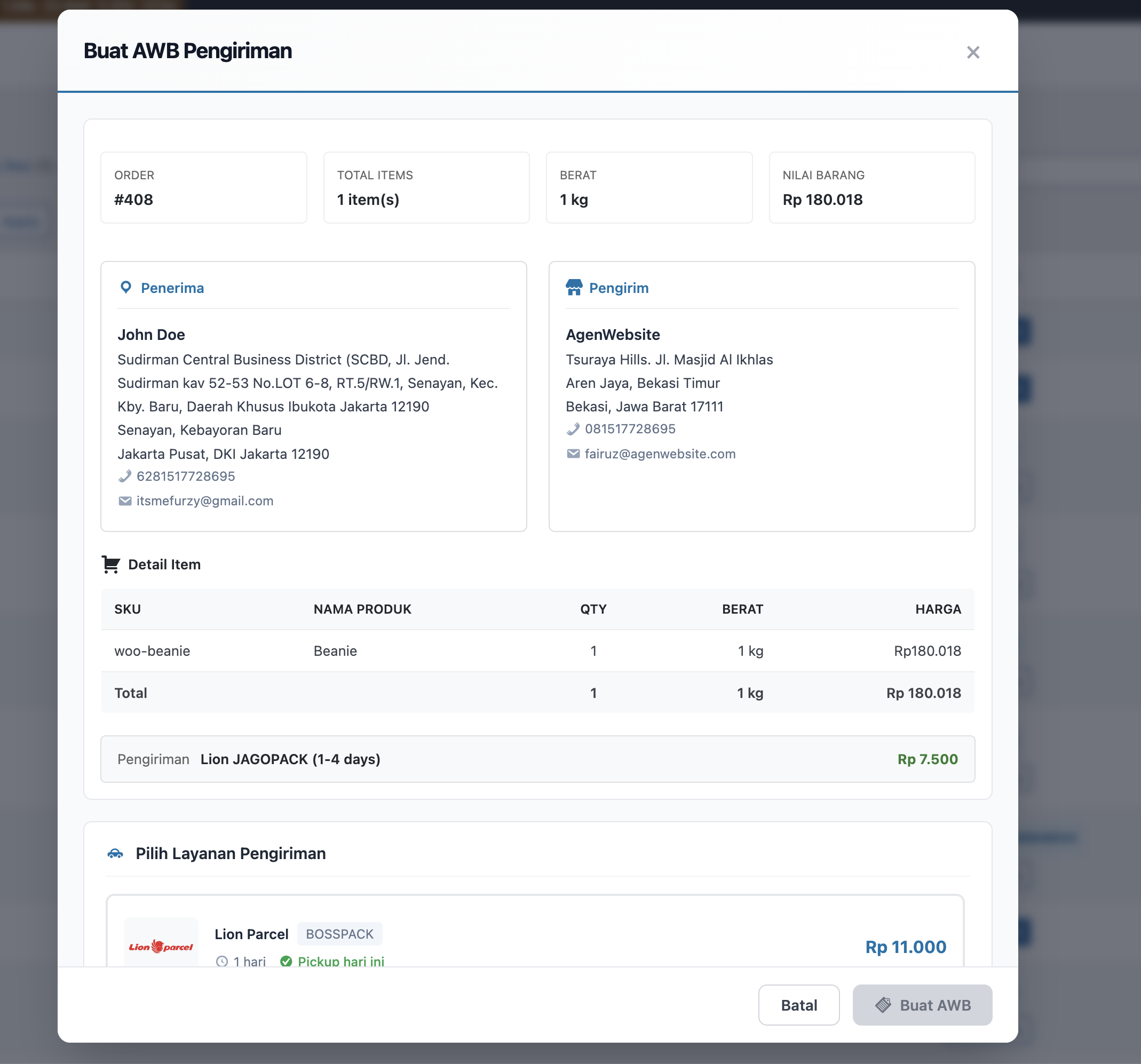This screenshot has height=1064, width=1141.
Task: Click the HARGA column header
Action: click(937, 609)
